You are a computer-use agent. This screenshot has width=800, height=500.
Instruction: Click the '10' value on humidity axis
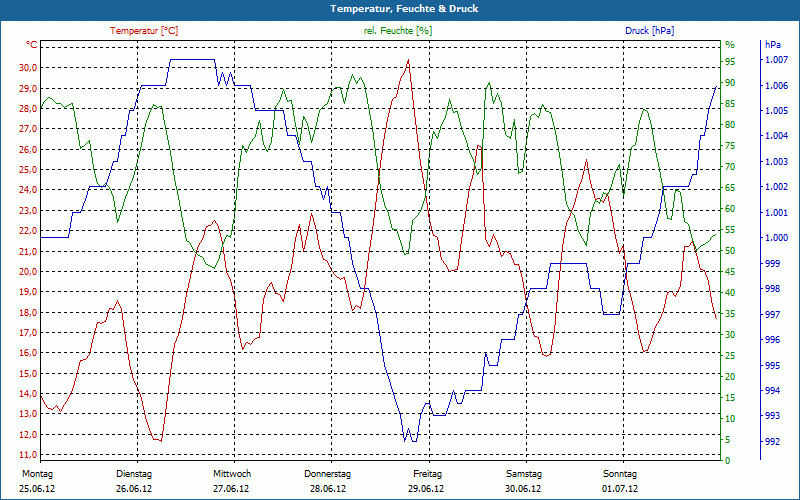[x=730, y=418]
